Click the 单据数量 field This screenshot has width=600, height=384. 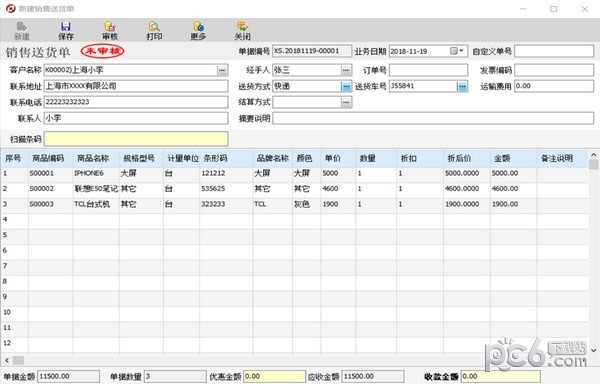[x=175, y=376]
